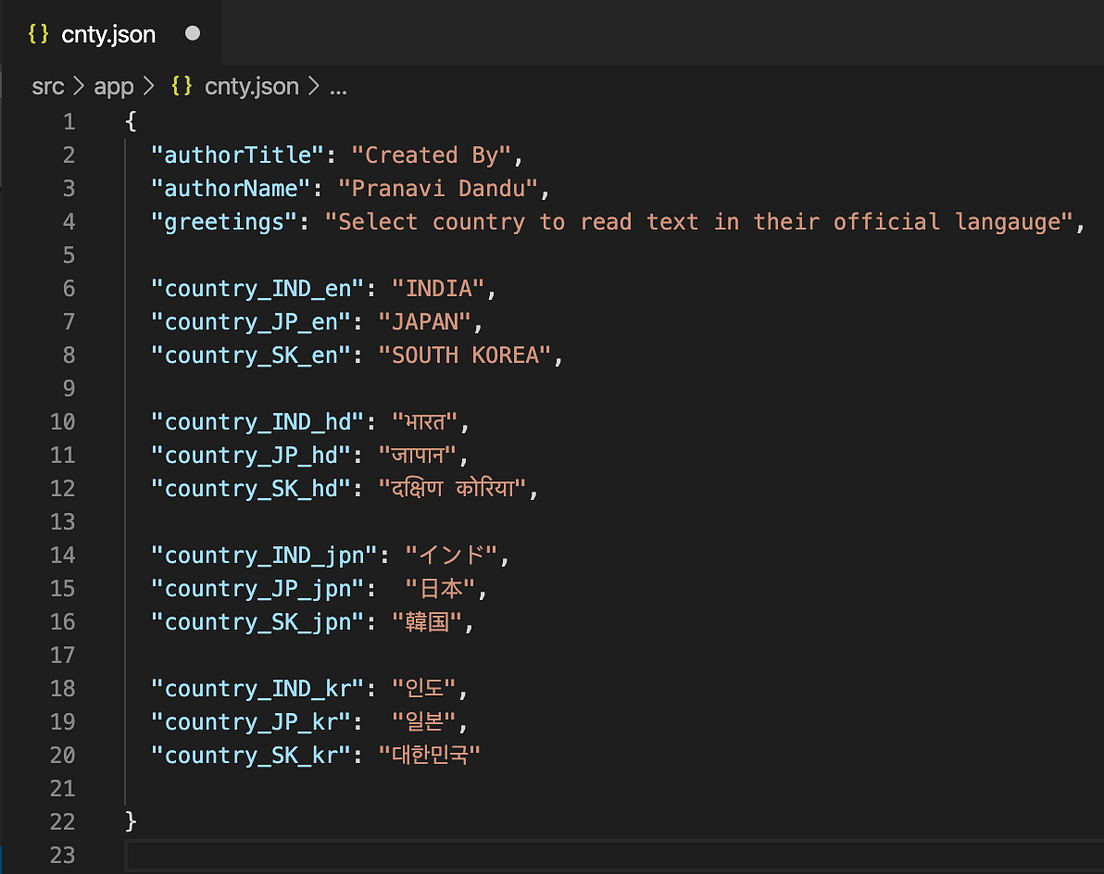Click the "日本" value
This screenshot has height=874, width=1104.
(x=441, y=589)
